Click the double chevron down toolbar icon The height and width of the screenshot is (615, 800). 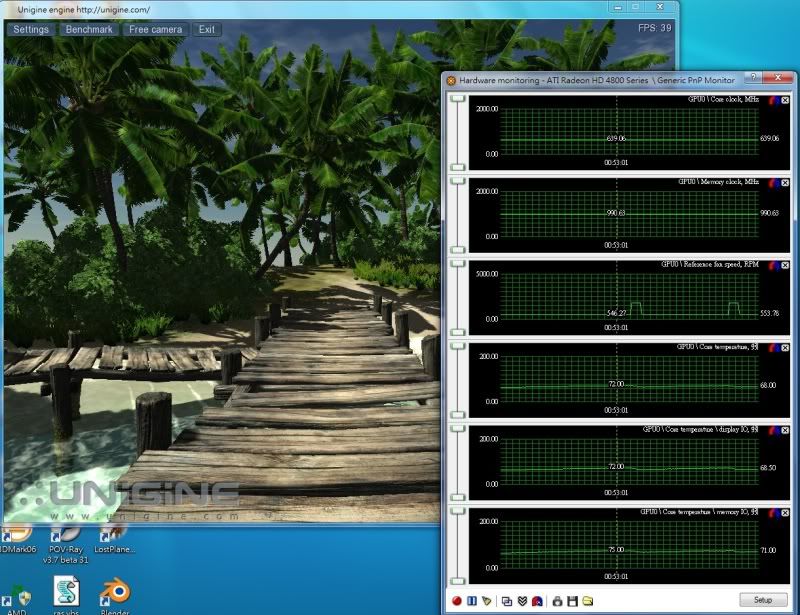tap(521, 600)
